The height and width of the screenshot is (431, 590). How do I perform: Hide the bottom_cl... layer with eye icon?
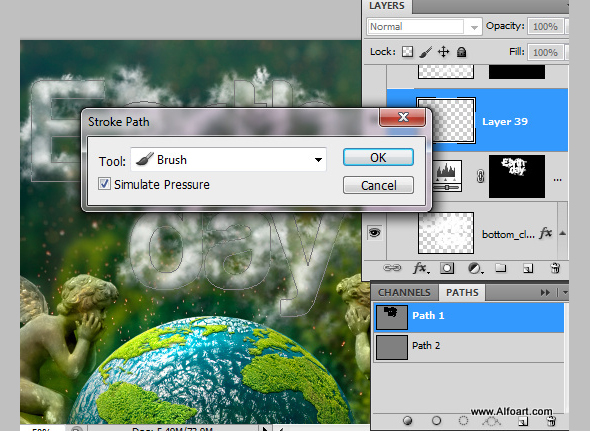374,233
